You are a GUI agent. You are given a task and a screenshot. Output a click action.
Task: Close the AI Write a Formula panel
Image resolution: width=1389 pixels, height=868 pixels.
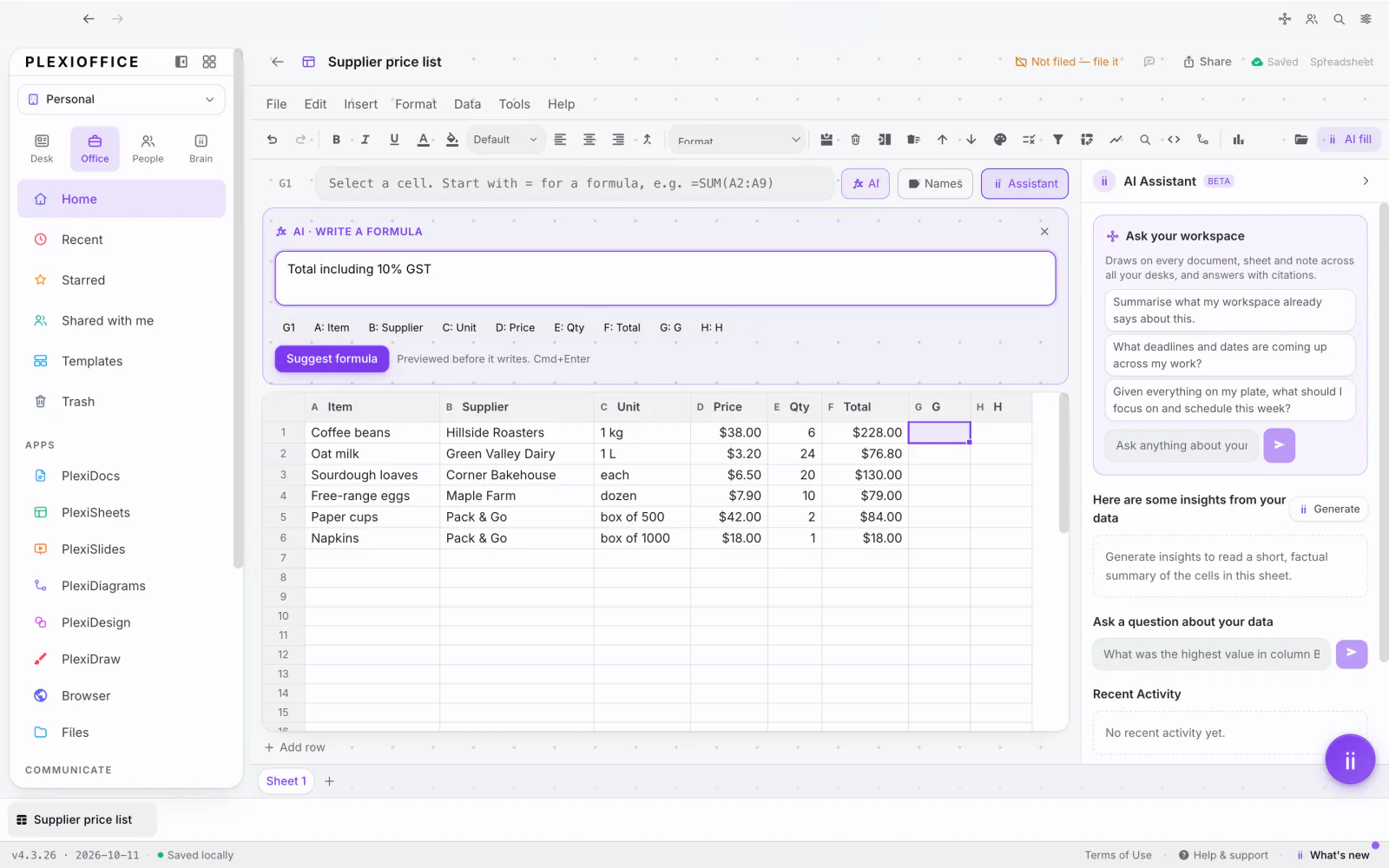point(1044,232)
